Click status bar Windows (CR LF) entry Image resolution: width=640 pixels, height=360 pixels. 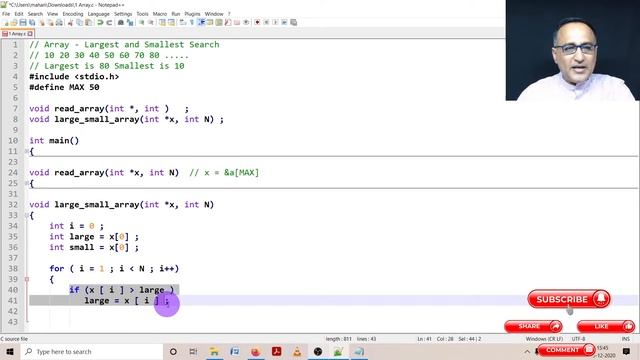coord(544,339)
